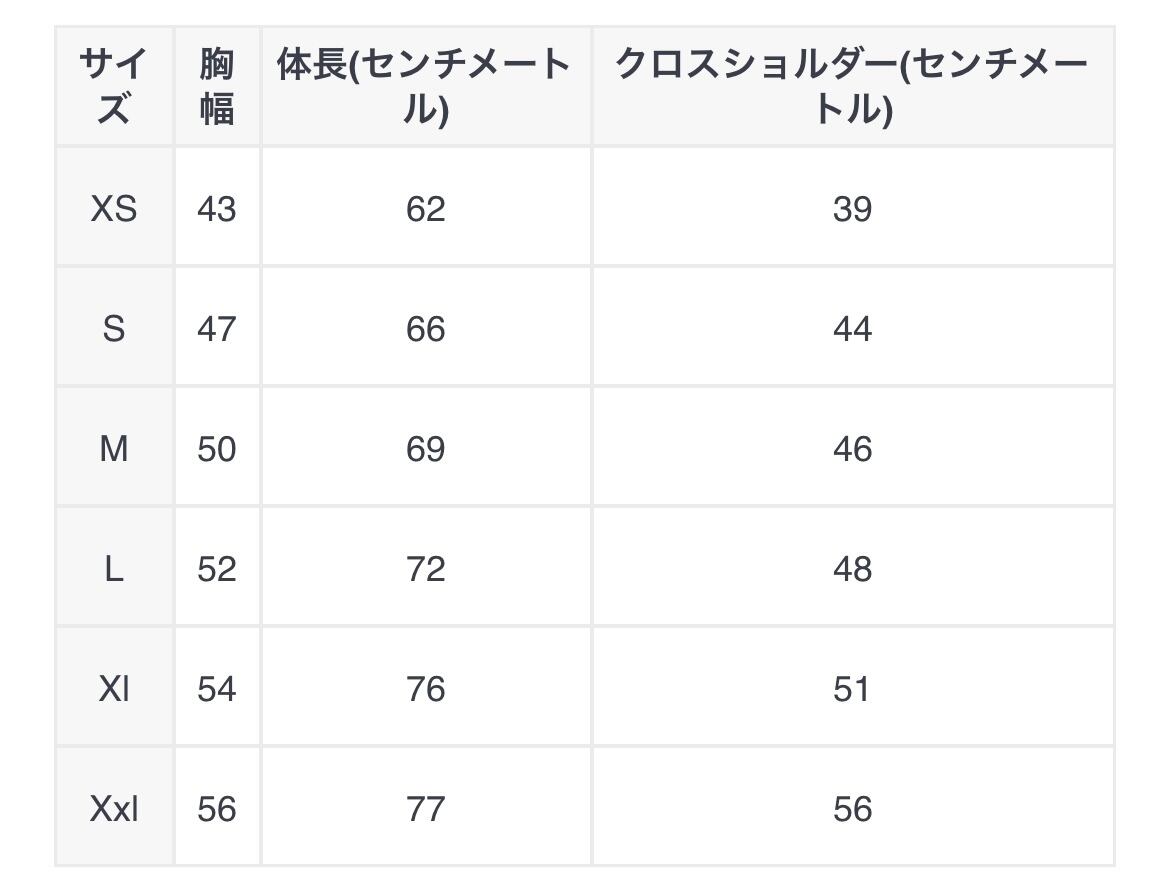Click body length value 69
This screenshot has width=1170, height=886.
[425, 449]
